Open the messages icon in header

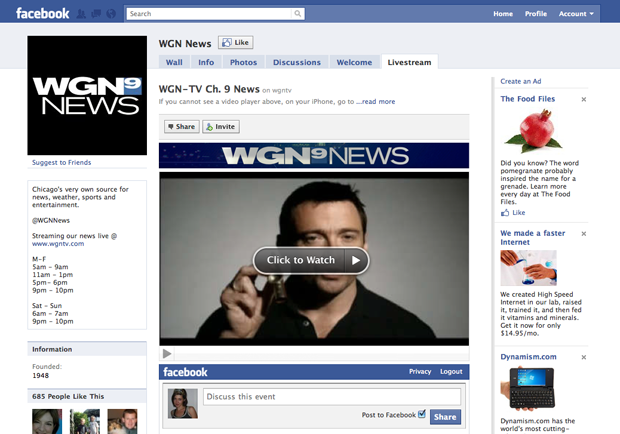click(96, 14)
